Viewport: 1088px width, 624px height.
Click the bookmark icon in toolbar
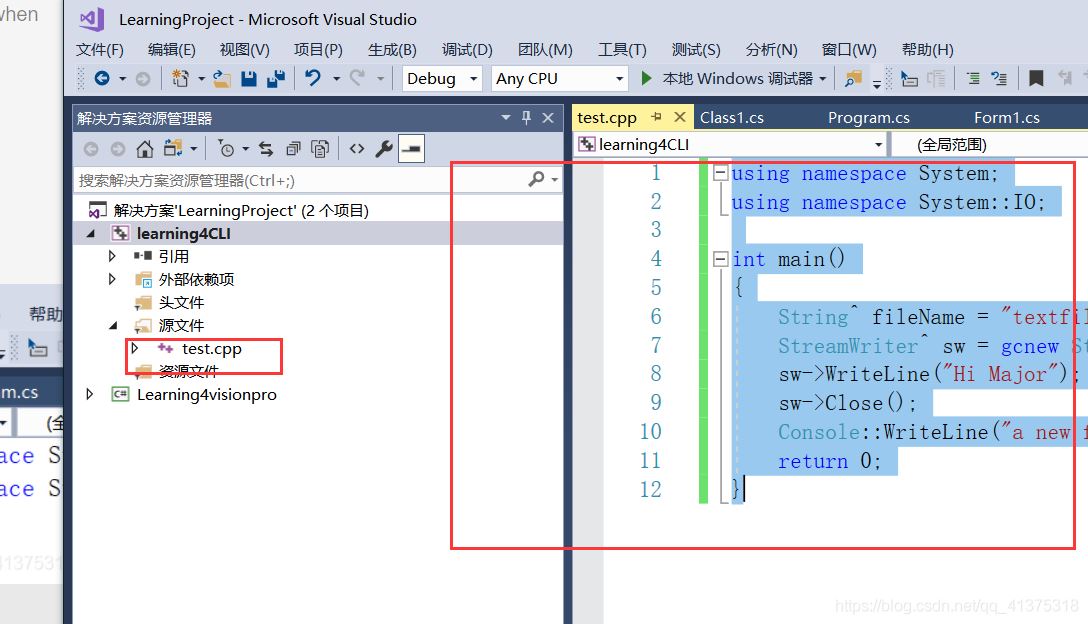(x=1036, y=78)
